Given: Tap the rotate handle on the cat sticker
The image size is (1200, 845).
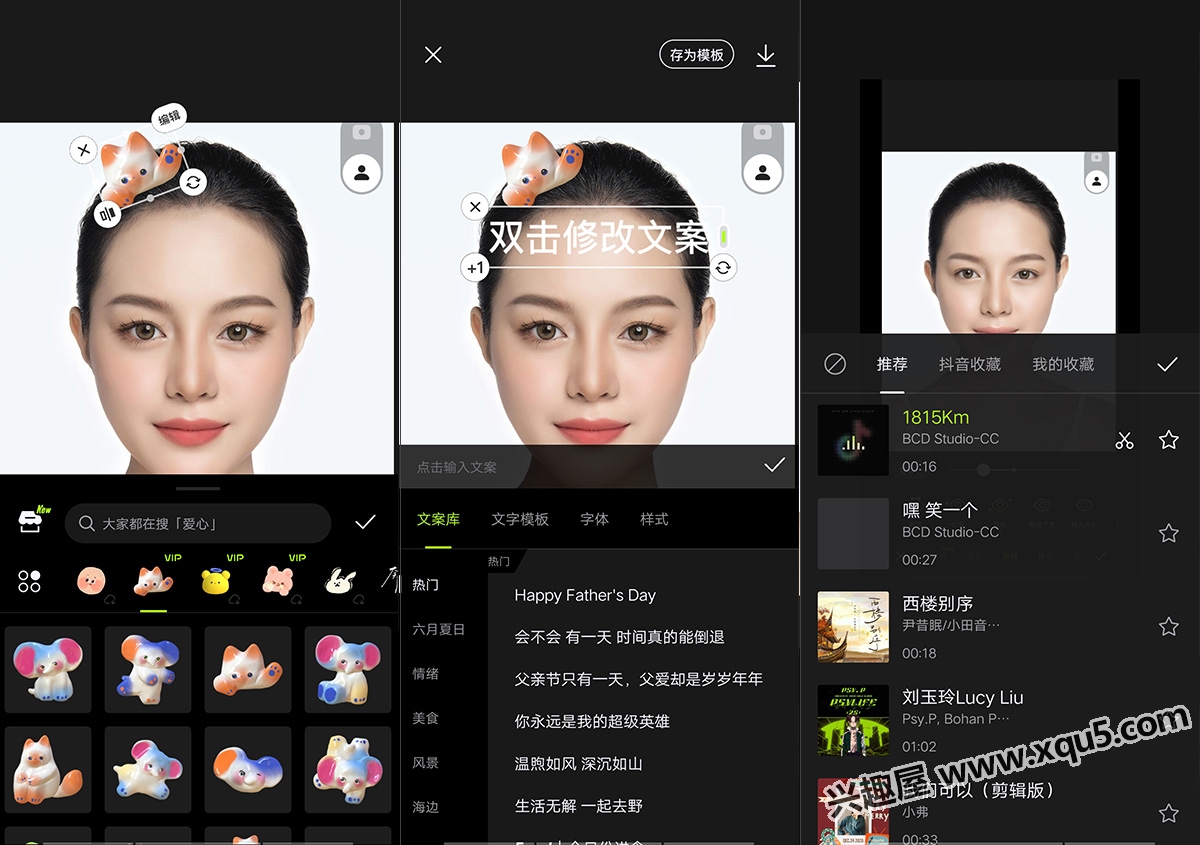Looking at the screenshot, I should coord(194,181).
